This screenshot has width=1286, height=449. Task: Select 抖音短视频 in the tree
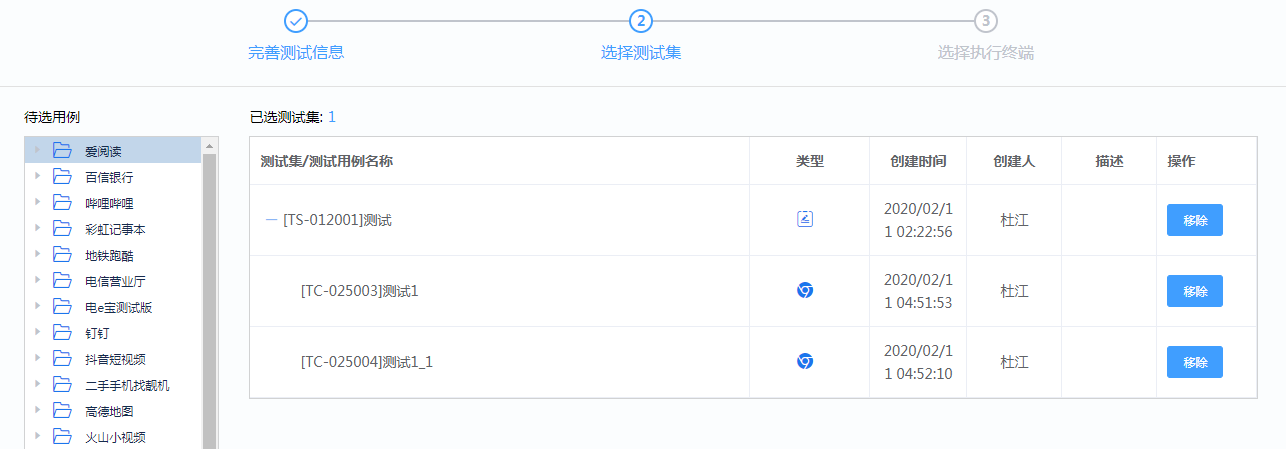point(114,359)
